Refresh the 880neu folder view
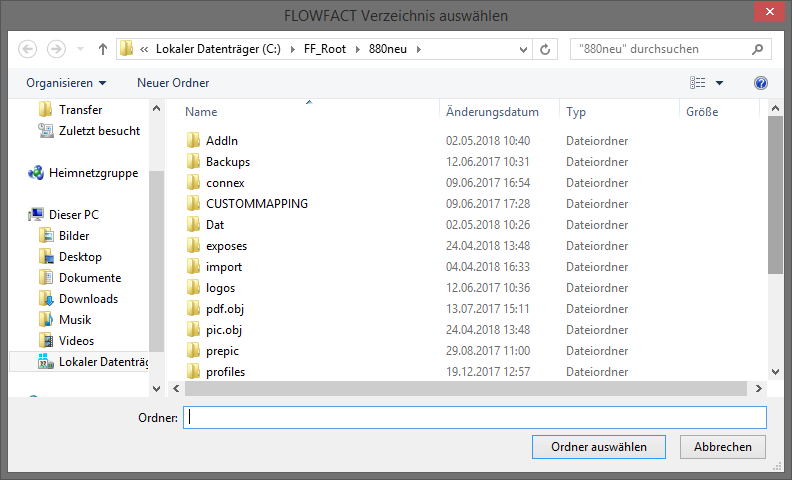792x480 pixels. (x=545, y=49)
